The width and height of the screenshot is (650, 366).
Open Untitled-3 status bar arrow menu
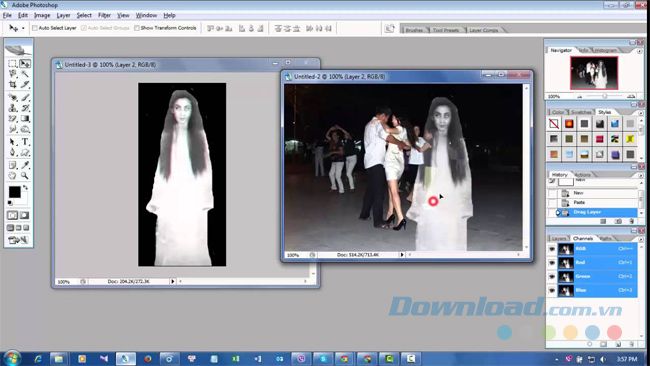[172, 281]
